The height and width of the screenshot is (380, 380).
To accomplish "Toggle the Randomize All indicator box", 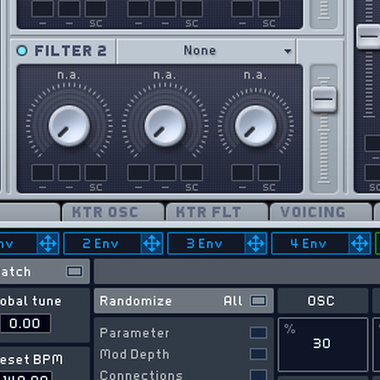I will (x=259, y=301).
